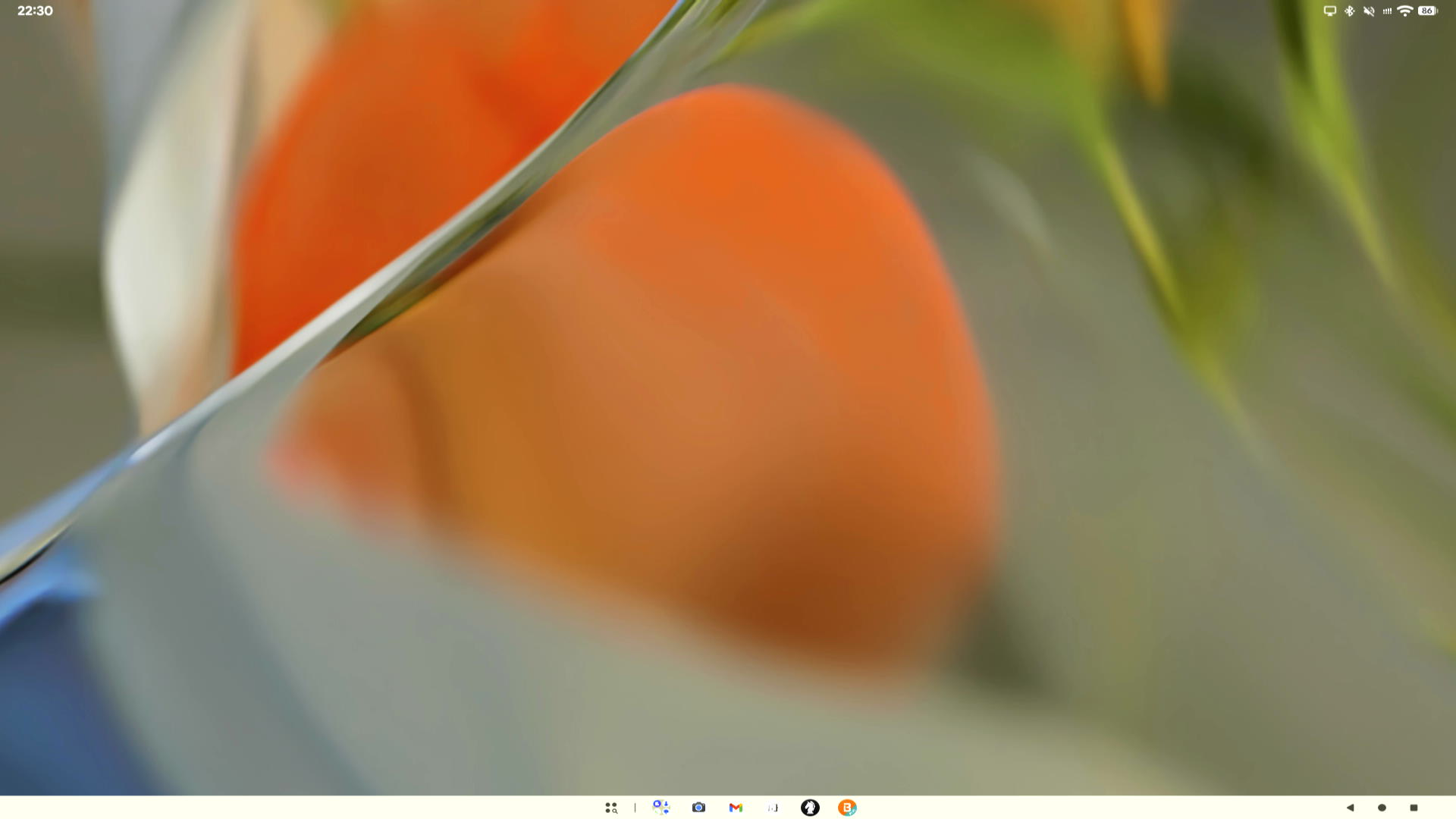This screenshot has width=1456, height=819.
Task: Tap the Wi-Fi indicator in the status bar
Action: pos(1405,11)
